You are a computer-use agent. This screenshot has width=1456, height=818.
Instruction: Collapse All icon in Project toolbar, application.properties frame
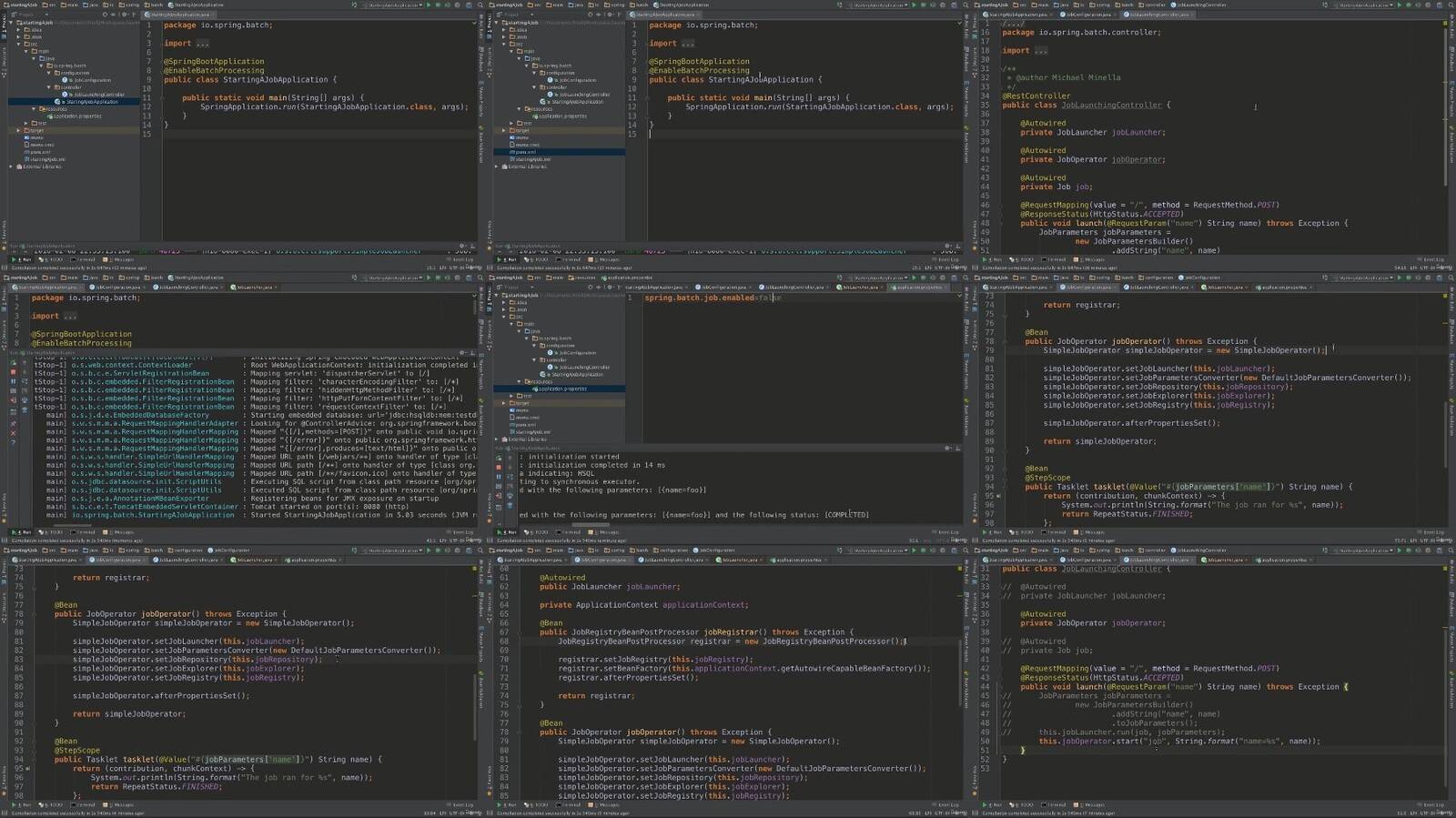point(599,287)
